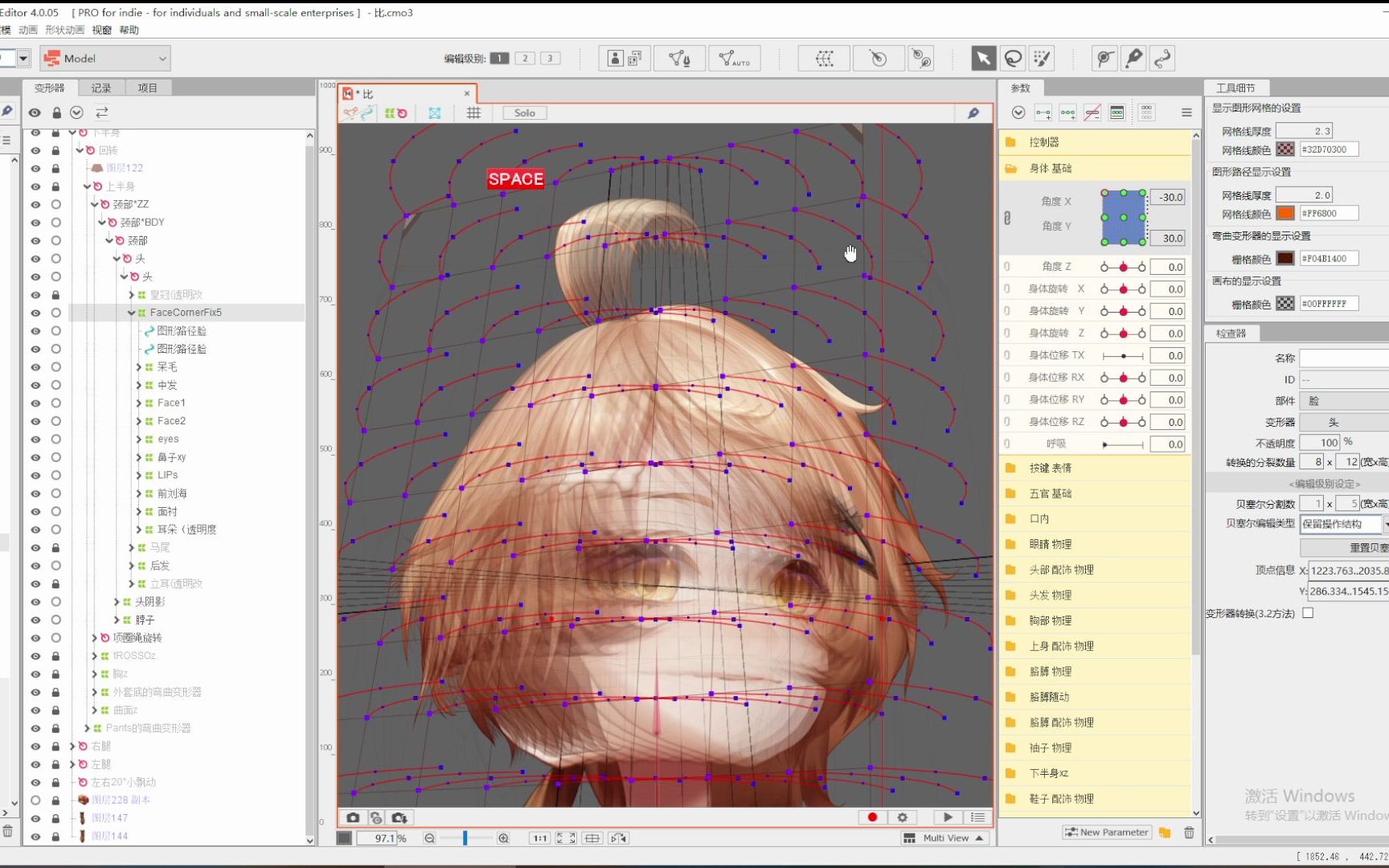Add two keys with the parameter palette icon

1043,113
